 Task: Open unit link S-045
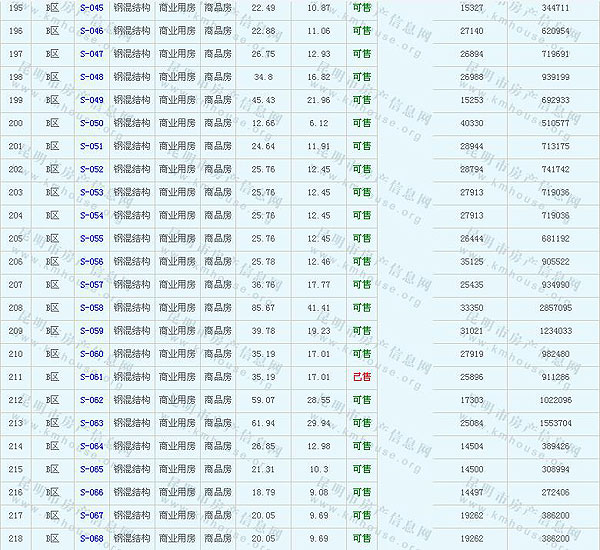click(x=91, y=8)
